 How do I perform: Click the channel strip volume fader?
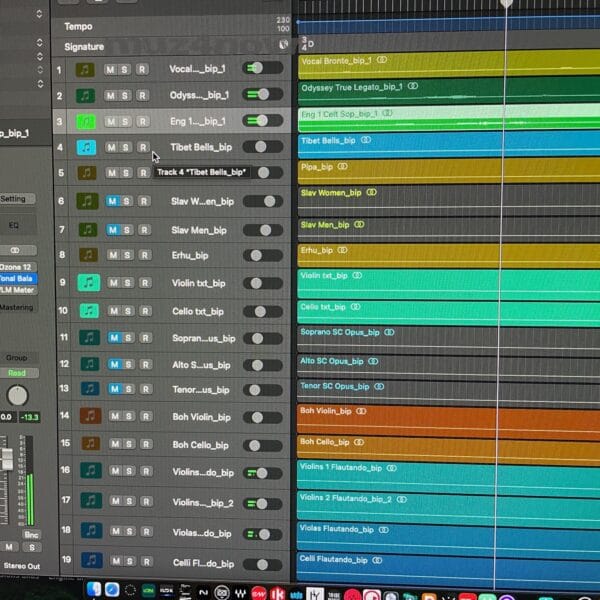pyautogui.click(x=7, y=459)
